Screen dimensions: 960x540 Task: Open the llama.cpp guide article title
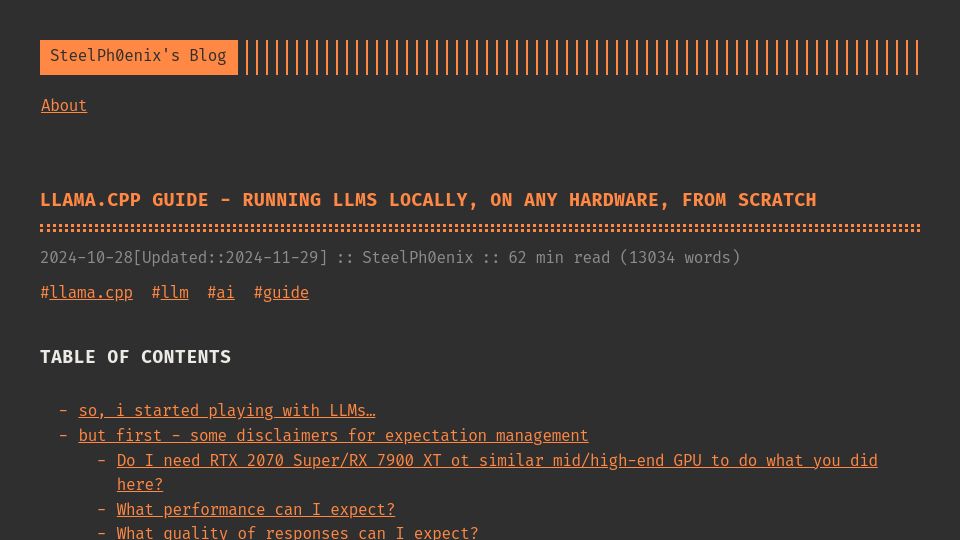428,200
